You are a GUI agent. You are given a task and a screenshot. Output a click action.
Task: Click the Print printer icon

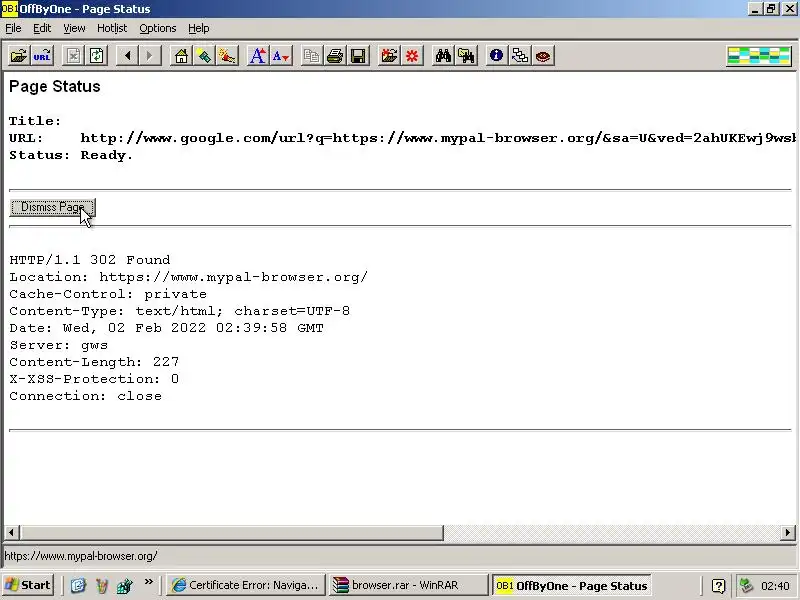click(x=335, y=56)
